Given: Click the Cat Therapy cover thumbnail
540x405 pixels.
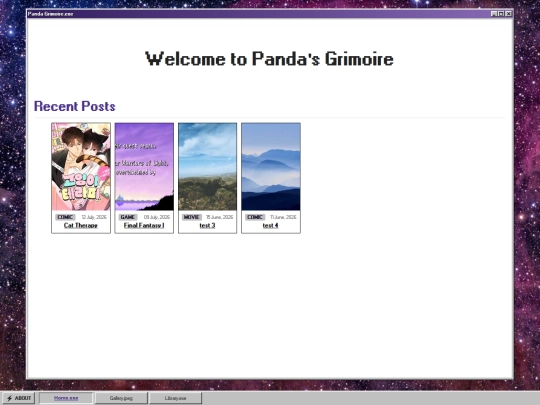Looking at the screenshot, I should click(81, 167).
